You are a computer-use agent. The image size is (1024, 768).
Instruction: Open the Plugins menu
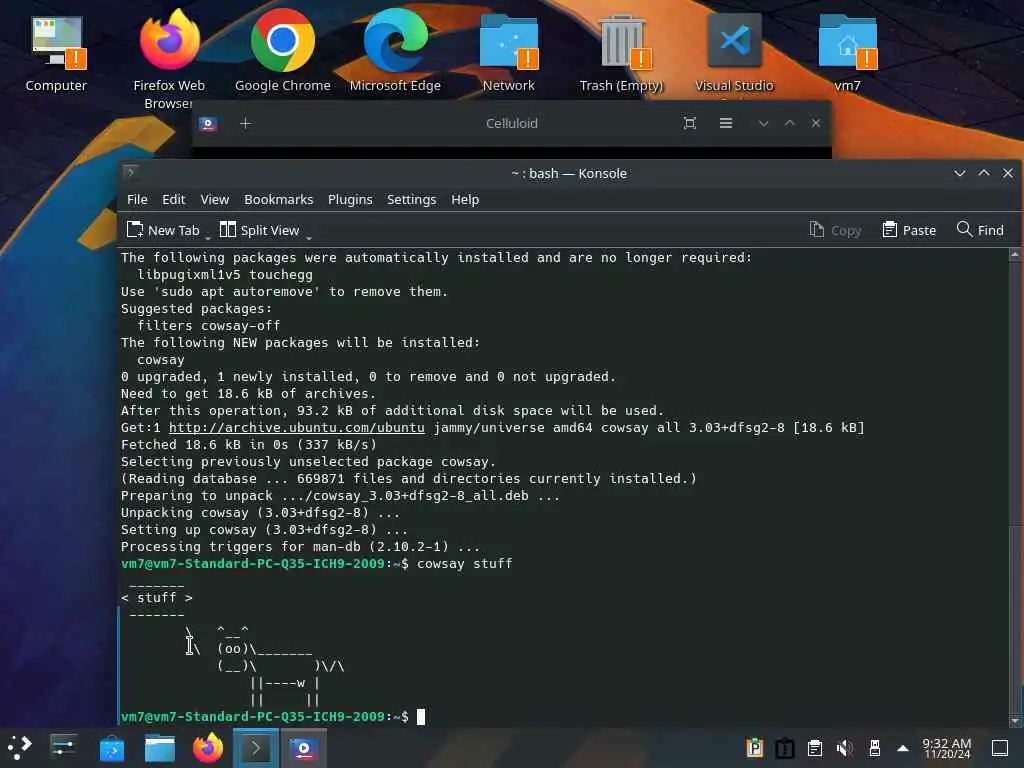(350, 199)
